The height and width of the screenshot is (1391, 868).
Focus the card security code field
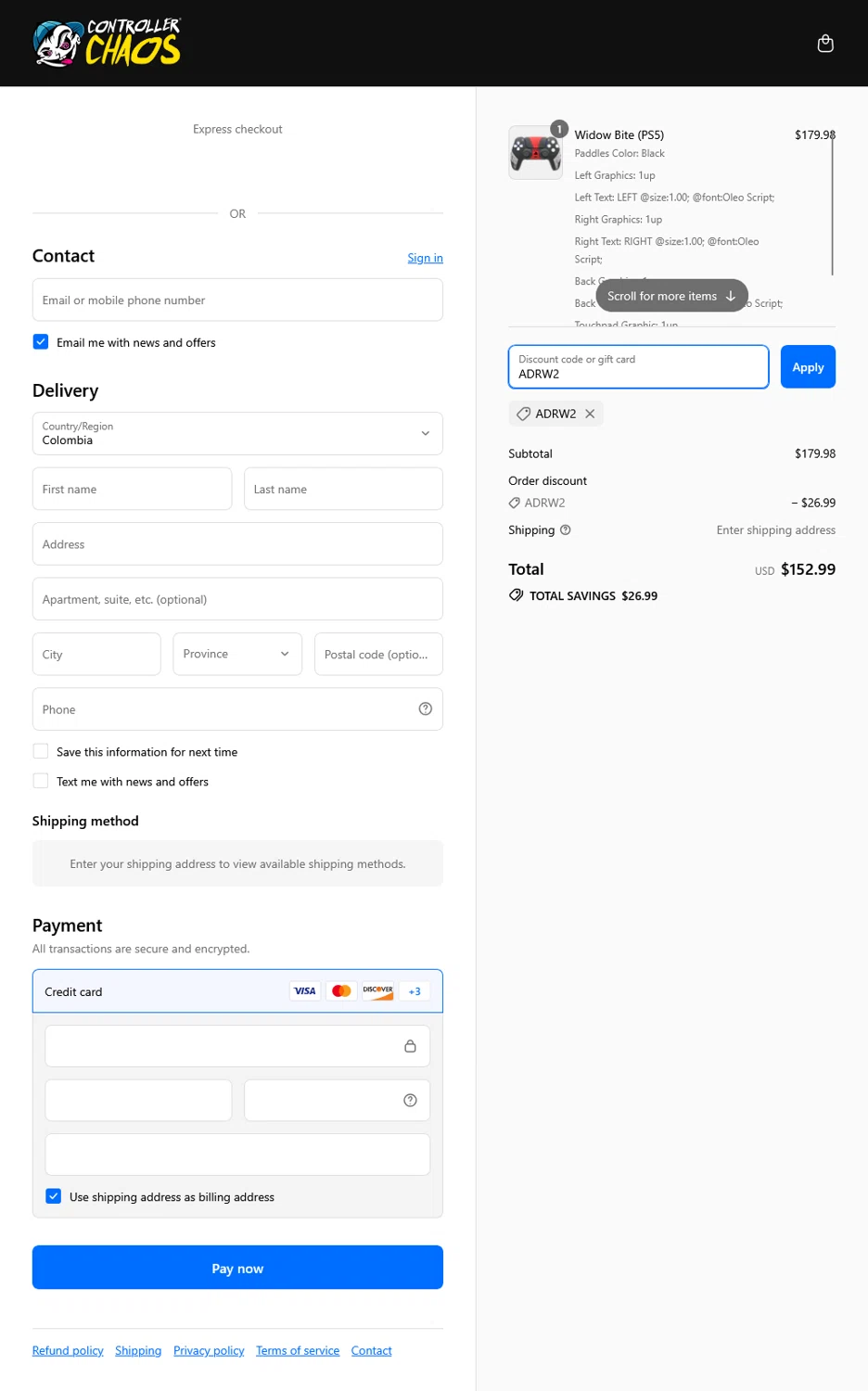[337, 1101]
